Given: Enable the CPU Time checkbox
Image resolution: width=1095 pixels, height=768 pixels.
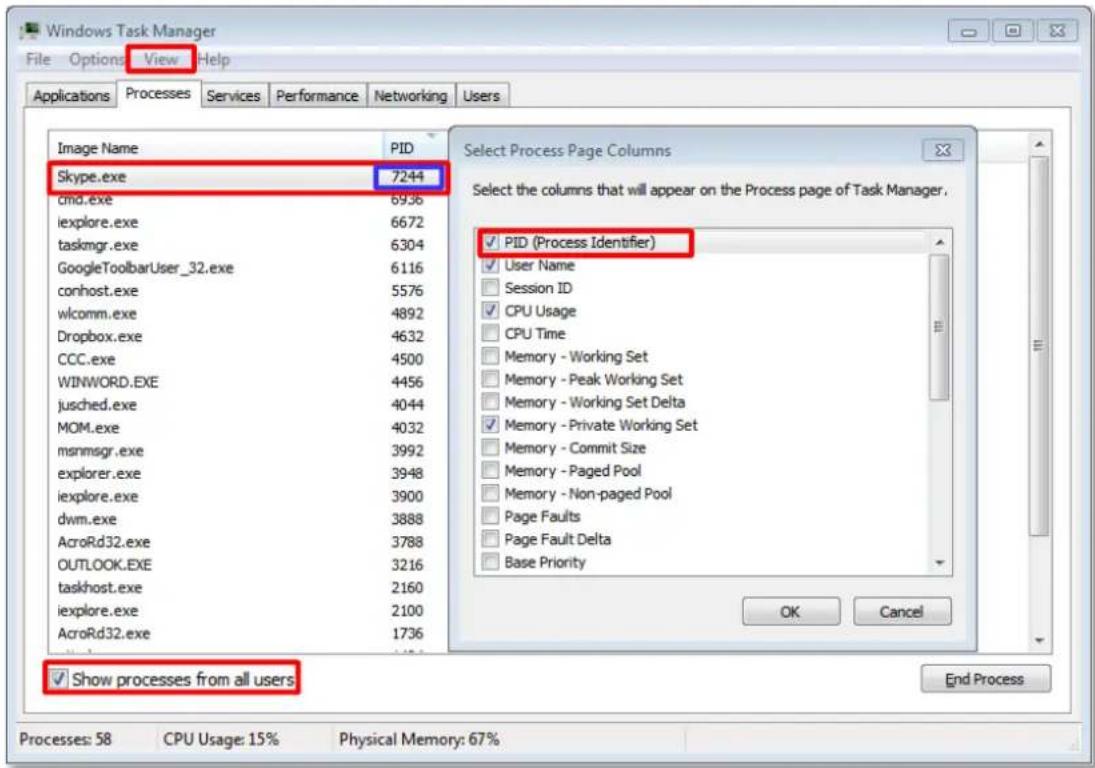Looking at the screenshot, I should tap(491, 334).
